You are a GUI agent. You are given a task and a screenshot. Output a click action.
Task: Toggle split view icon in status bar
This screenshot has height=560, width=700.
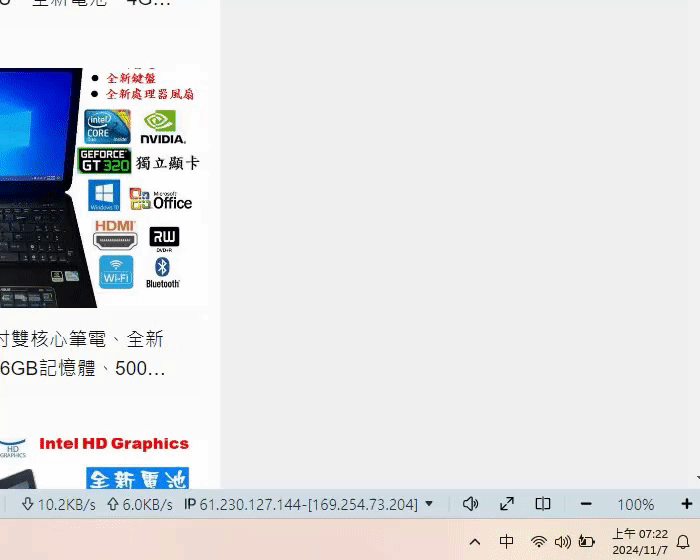pos(543,504)
